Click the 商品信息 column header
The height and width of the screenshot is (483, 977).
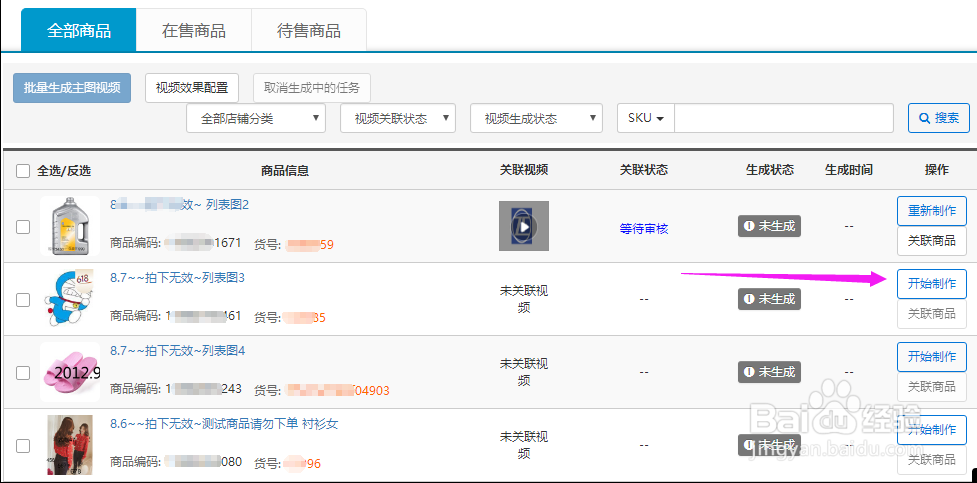(285, 170)
